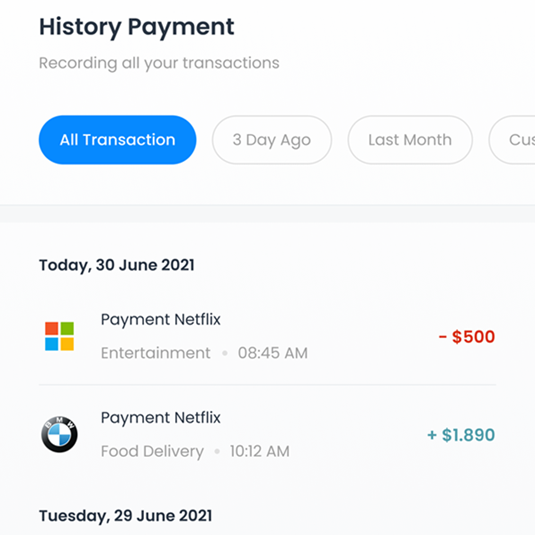Click the - $500 amount
Screen dimensions: 535x535
466,337
